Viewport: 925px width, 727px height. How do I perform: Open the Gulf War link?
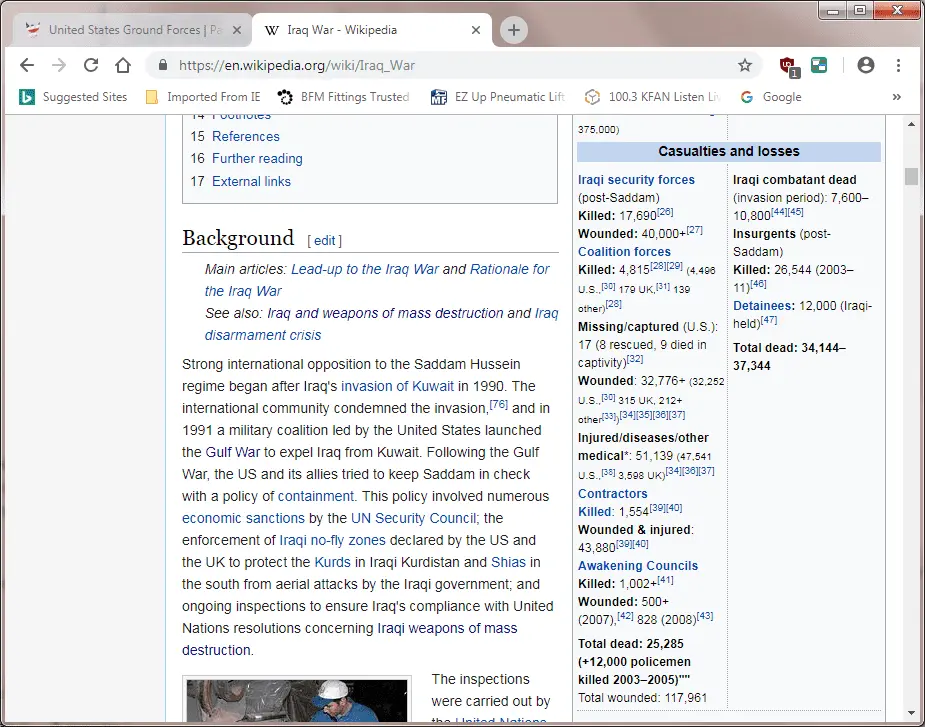tap(232, 453)
